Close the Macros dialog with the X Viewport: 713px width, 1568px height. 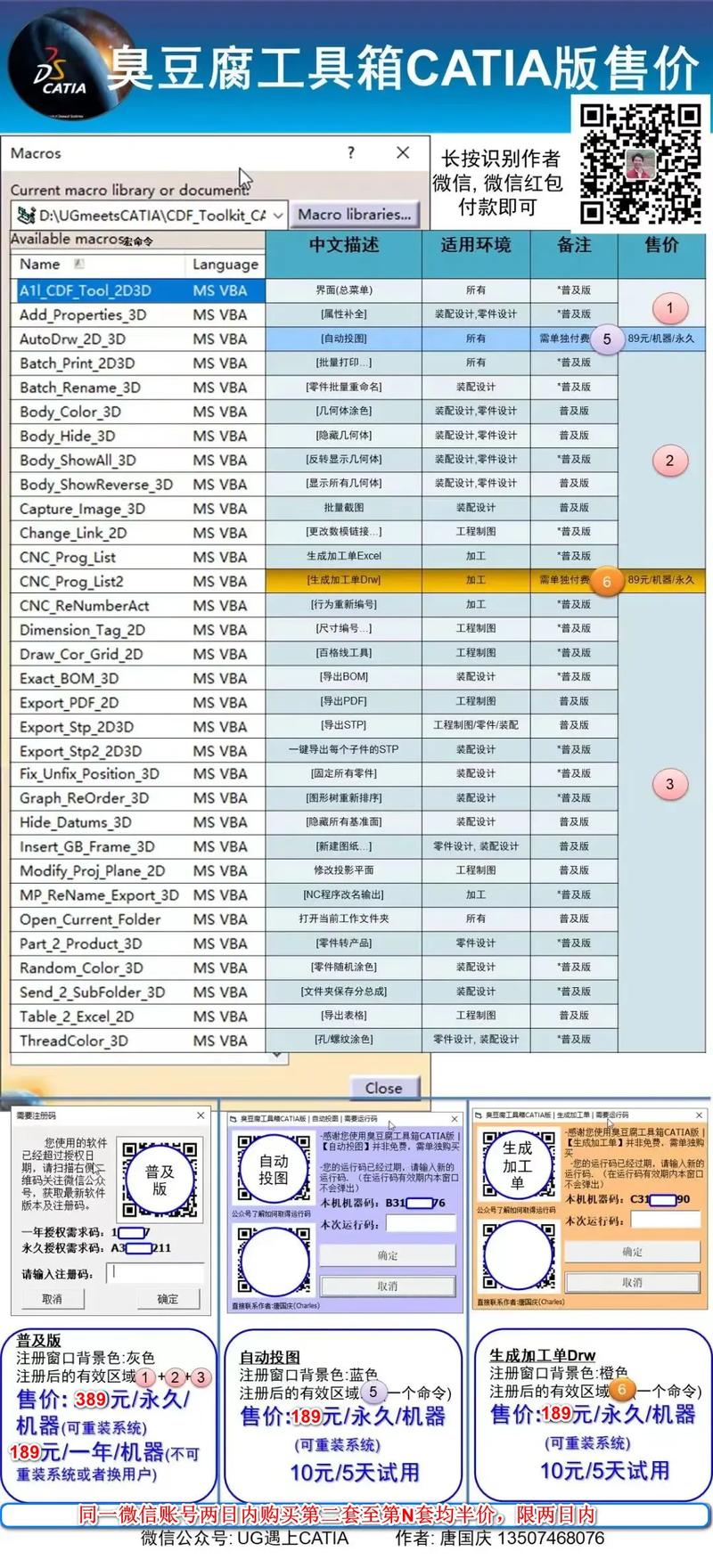(x=403, y=152)
